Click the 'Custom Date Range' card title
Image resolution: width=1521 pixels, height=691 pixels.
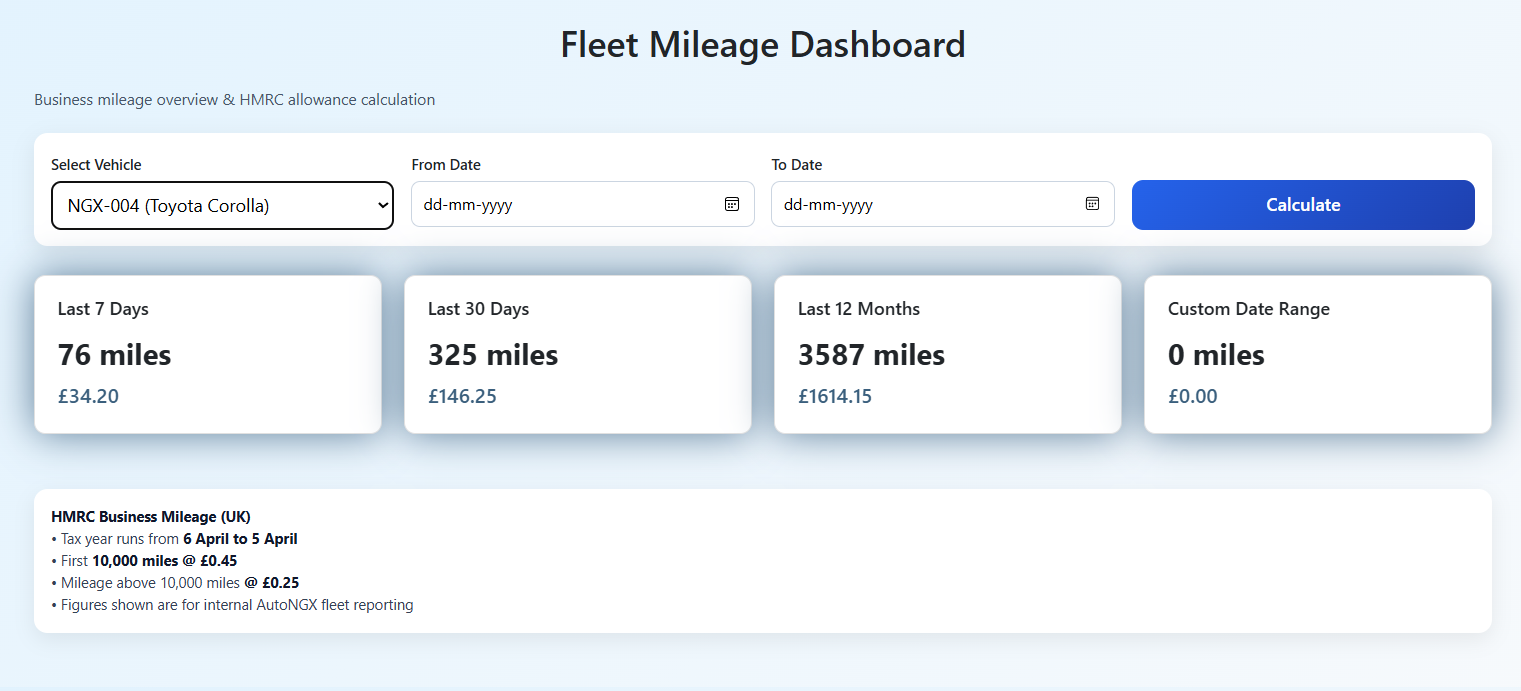tap(1248, 309)
